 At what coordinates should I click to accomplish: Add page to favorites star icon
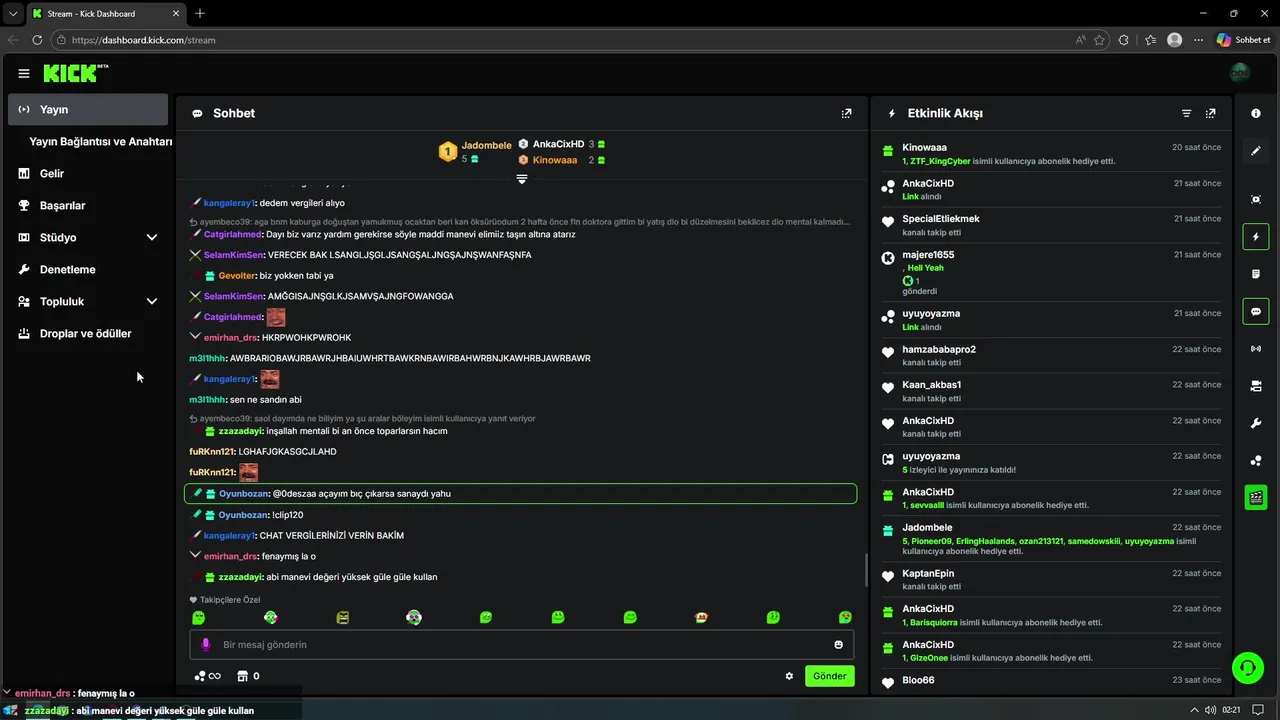click(1099, 40)
